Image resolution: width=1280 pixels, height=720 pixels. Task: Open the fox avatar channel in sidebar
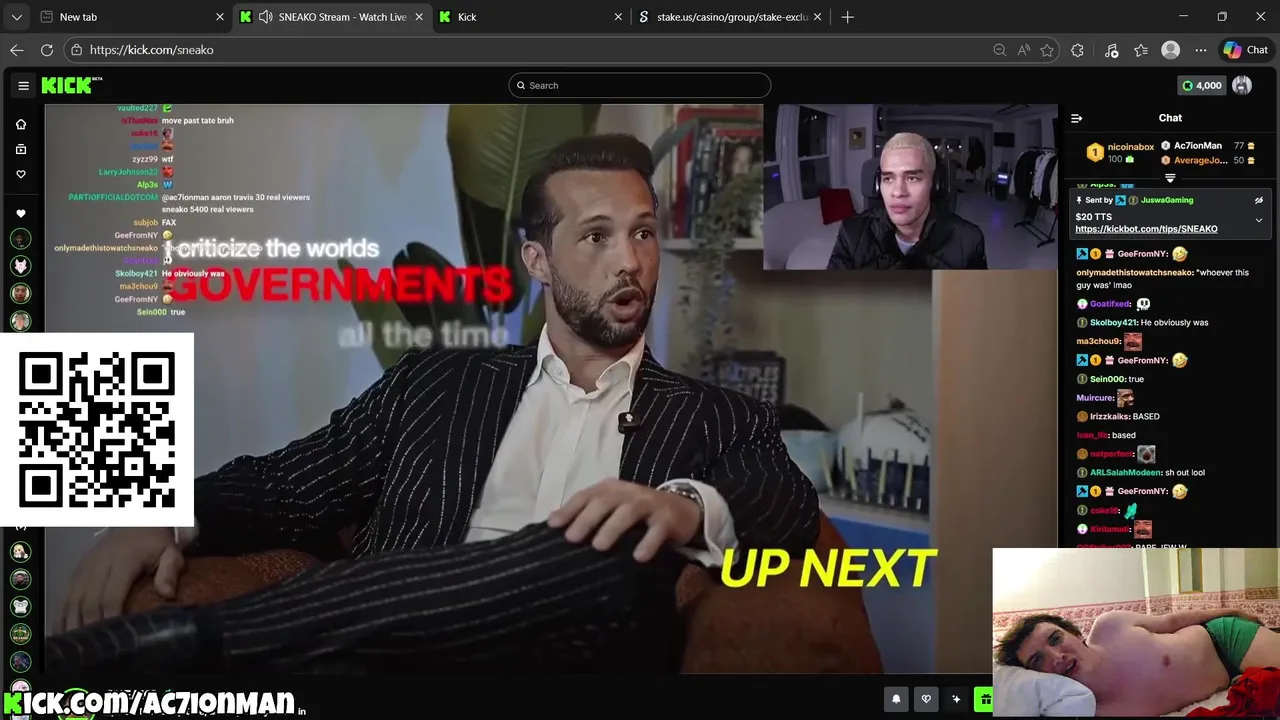click(x=21, y=266)
